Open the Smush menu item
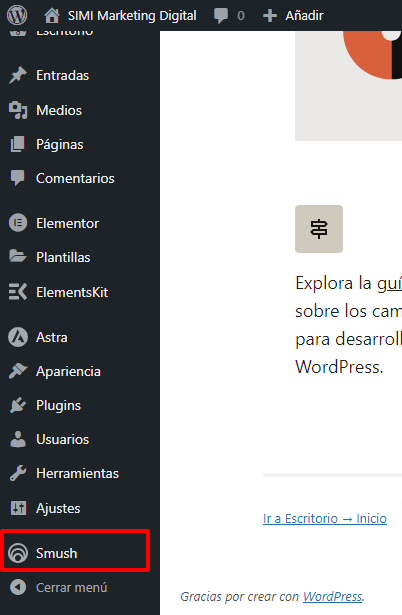This screenshot has height=615, width=402. (56, 553)
